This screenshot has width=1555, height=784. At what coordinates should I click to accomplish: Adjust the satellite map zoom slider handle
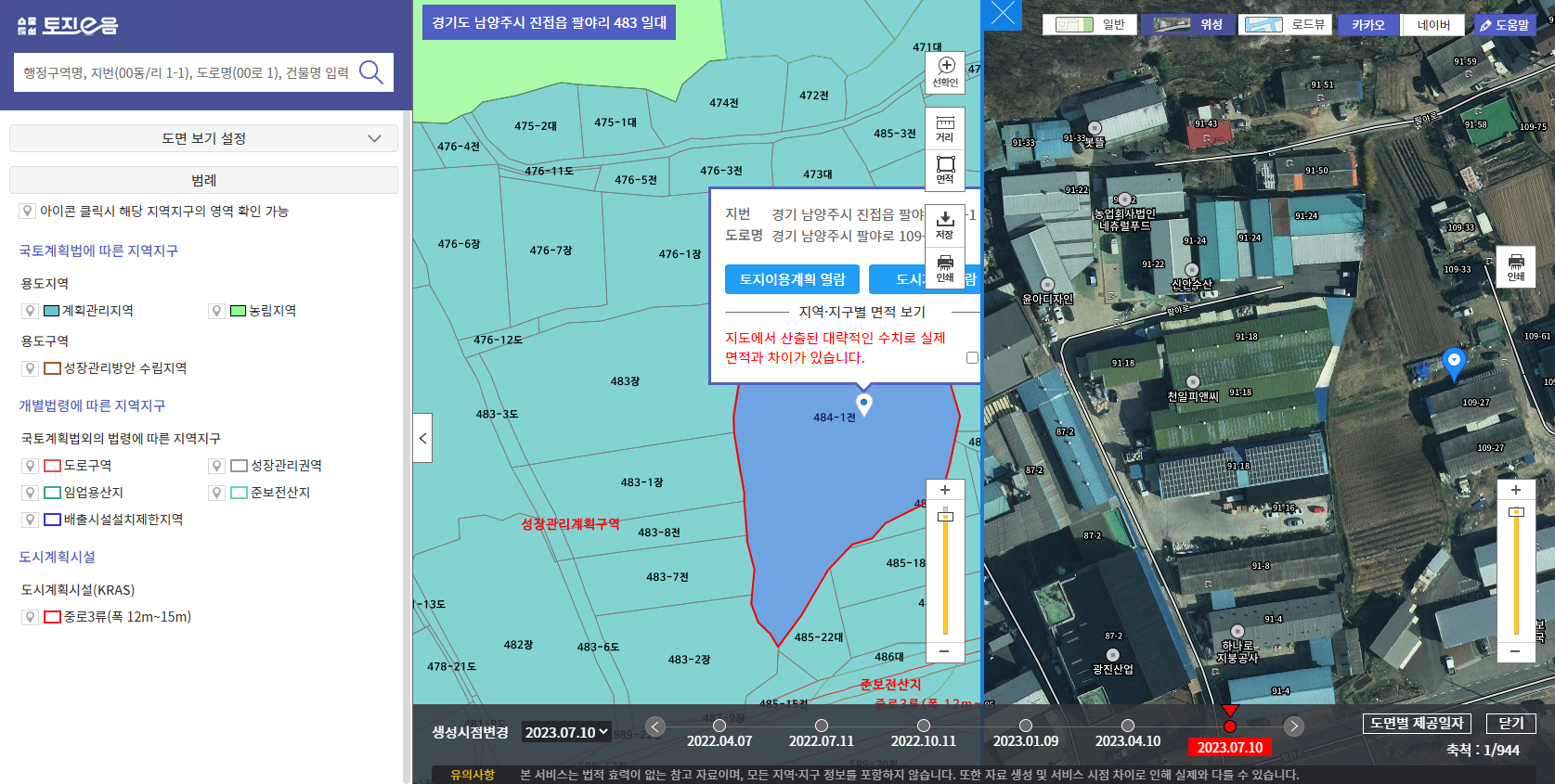tap(1516, 511)
